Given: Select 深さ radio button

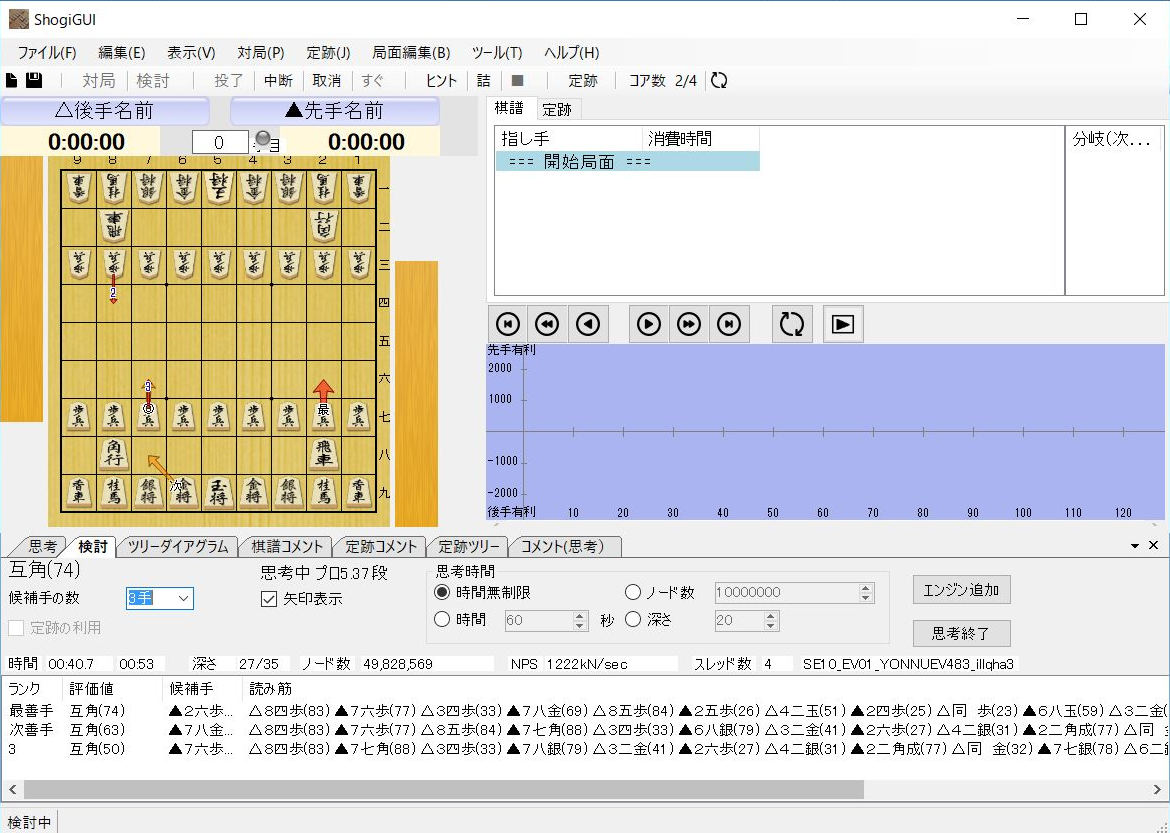Looking at the screenshot, I should click(633, 620).
